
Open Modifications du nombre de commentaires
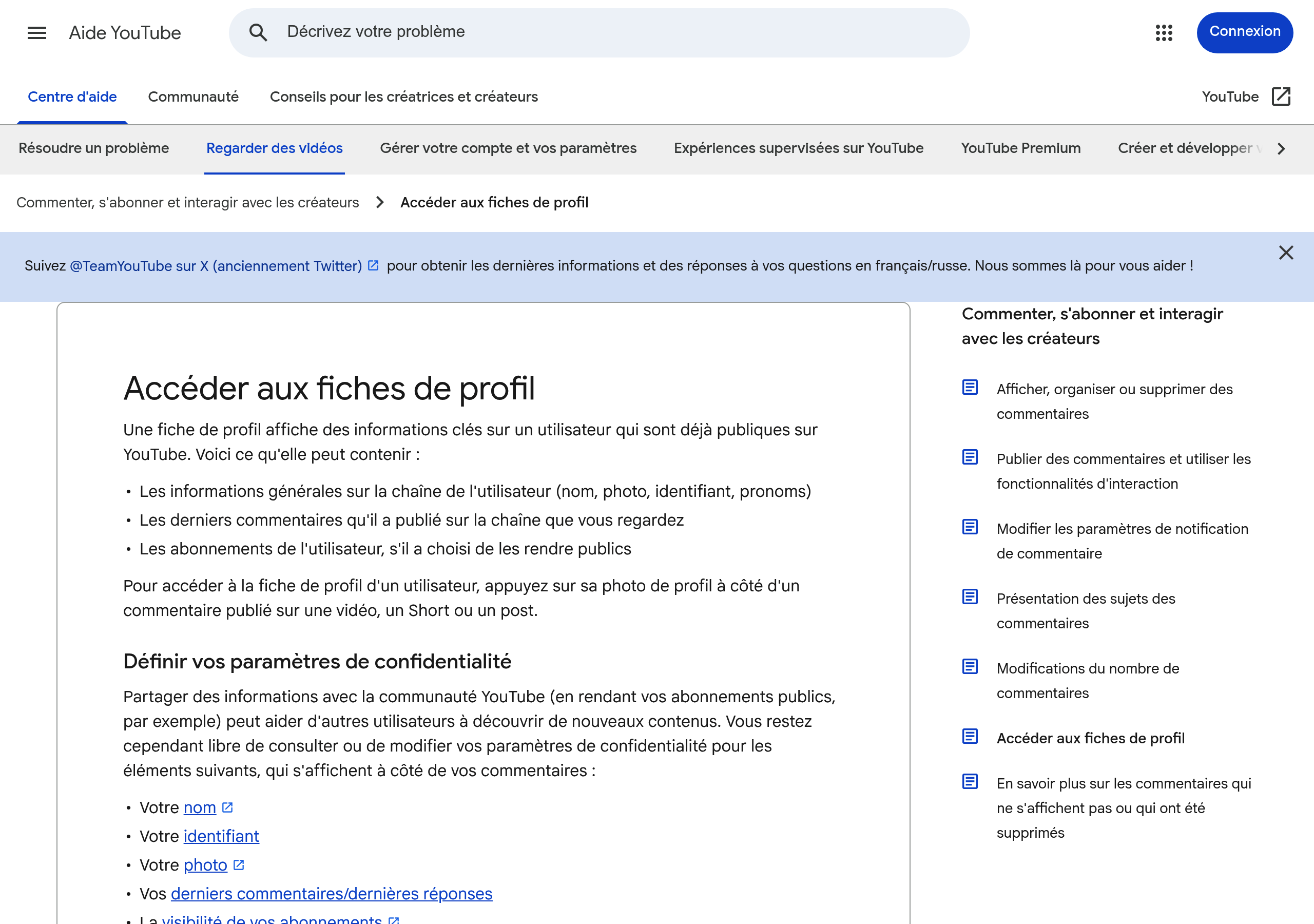(1087, 681)
